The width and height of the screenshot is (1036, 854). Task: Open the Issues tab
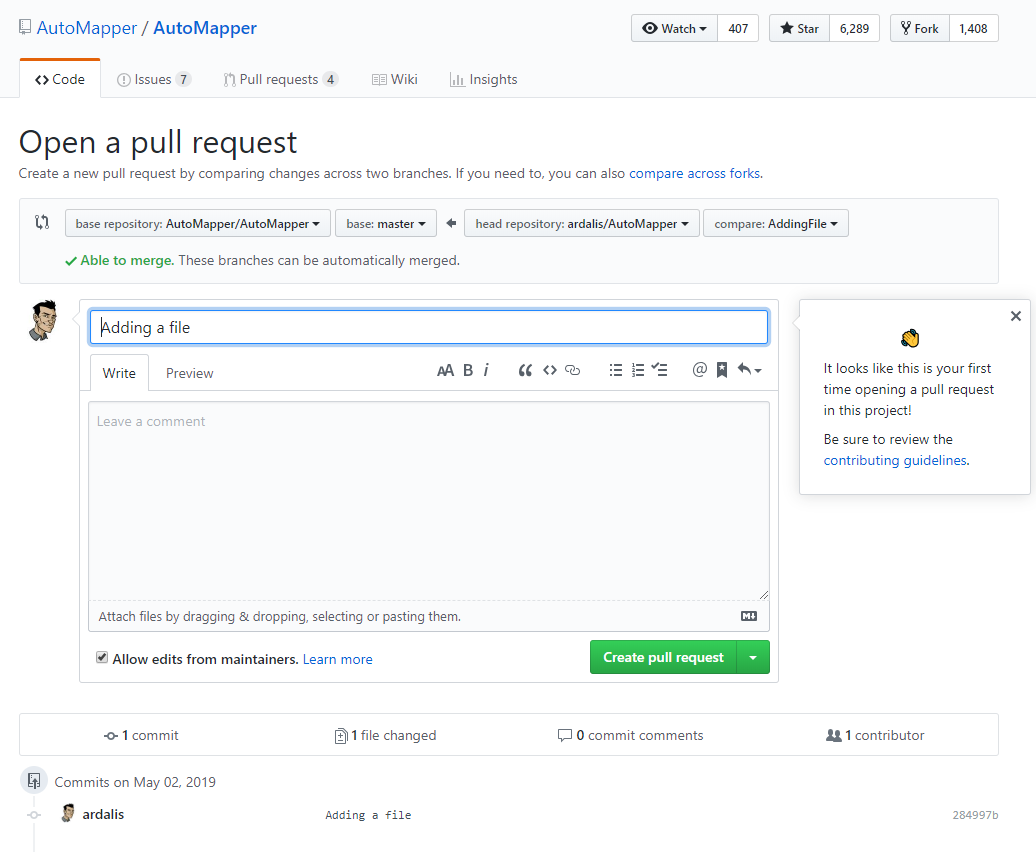154,79
